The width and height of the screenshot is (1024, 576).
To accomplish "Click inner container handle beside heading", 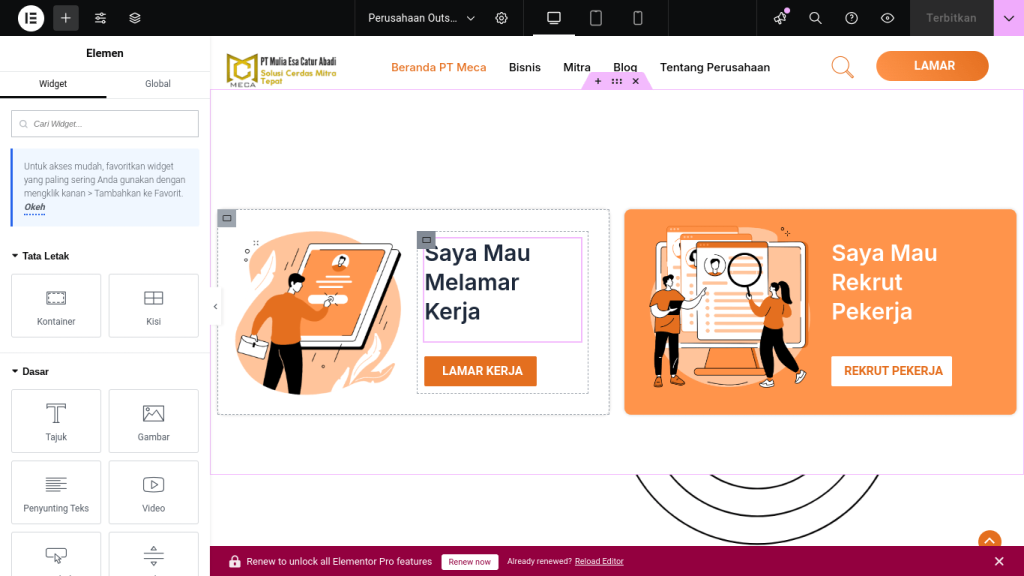I will pos(426,240).
